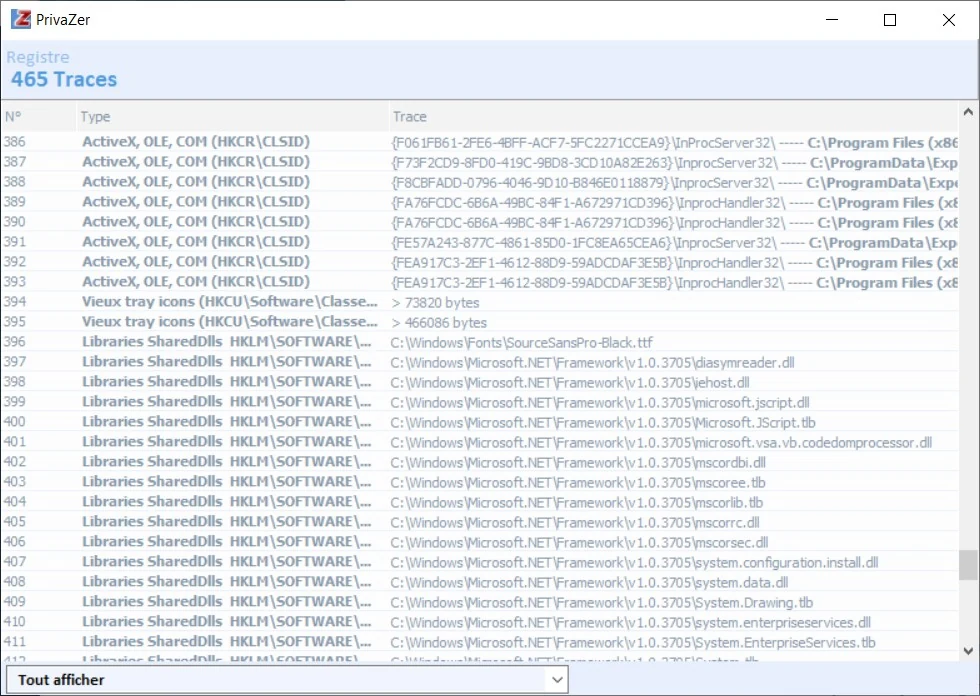
Task: Select the microsoft.vsa.vb.codedomprocessor.dll trace
Action: click(479, 442)
